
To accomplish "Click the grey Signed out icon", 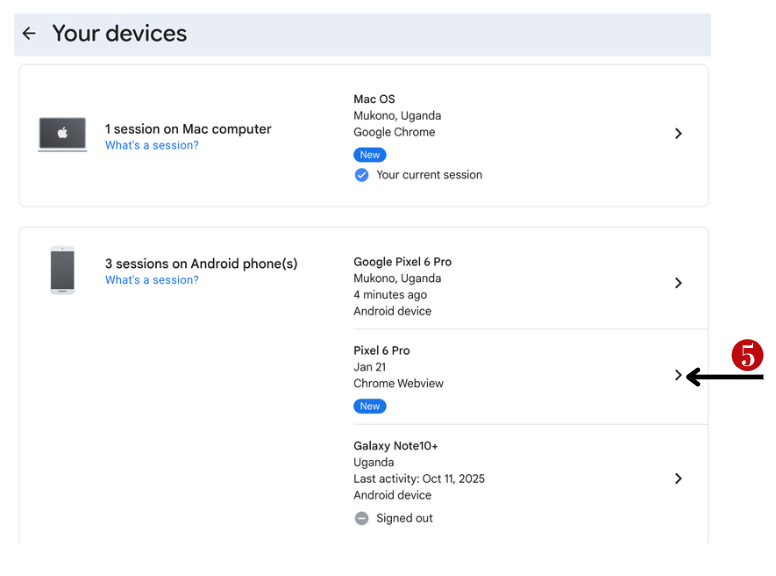I will click(x=361, y=518).
